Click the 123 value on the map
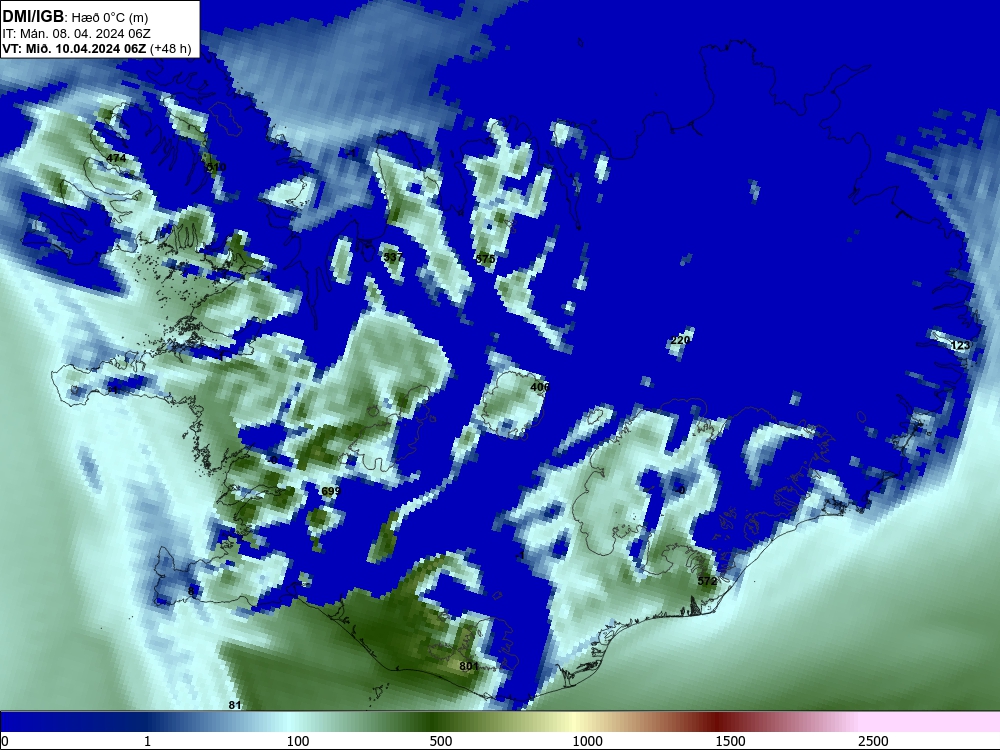Image resolution: width=1000 pixels, height=750 pixels. pos(960,345)
